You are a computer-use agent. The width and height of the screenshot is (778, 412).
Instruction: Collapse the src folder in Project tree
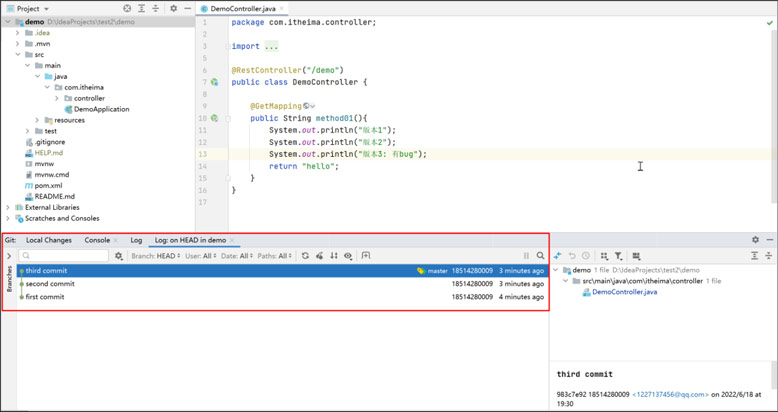[x=17, y=55]
